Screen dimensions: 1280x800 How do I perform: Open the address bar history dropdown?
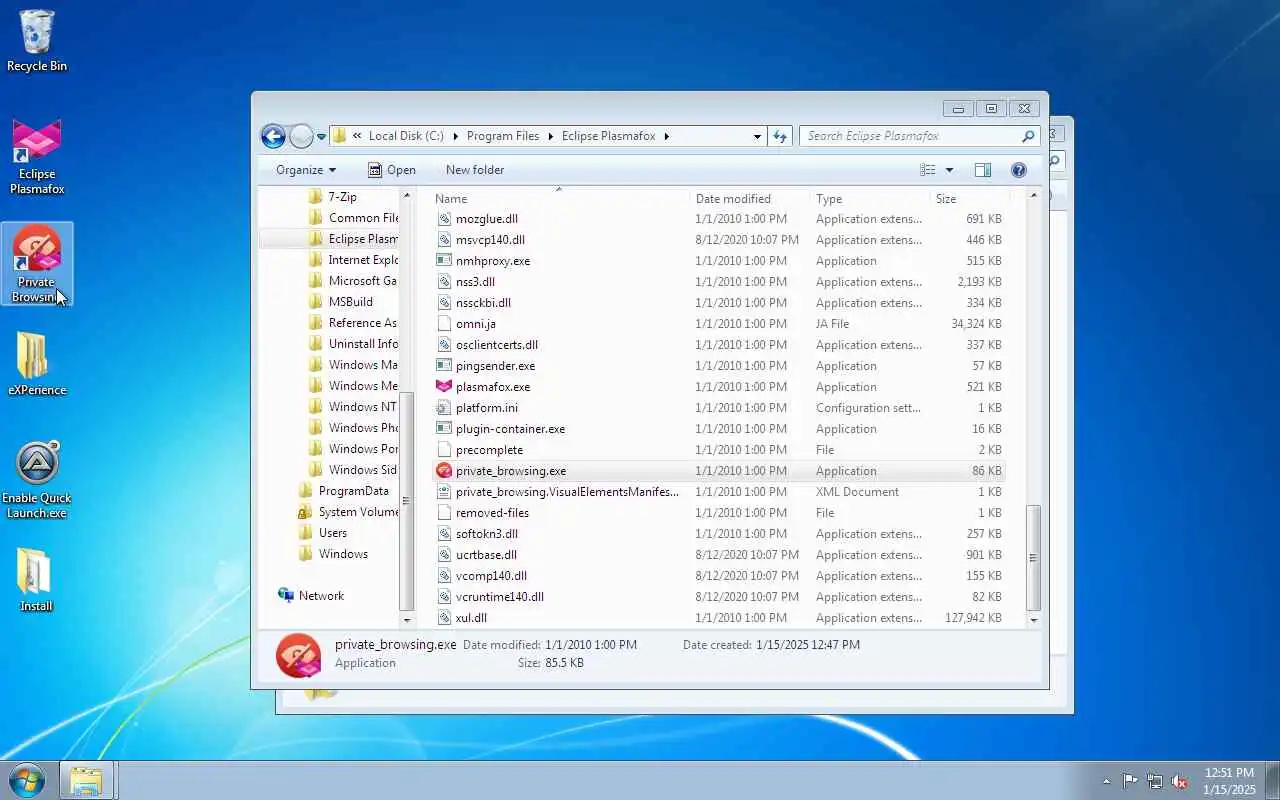coord(757,136)
